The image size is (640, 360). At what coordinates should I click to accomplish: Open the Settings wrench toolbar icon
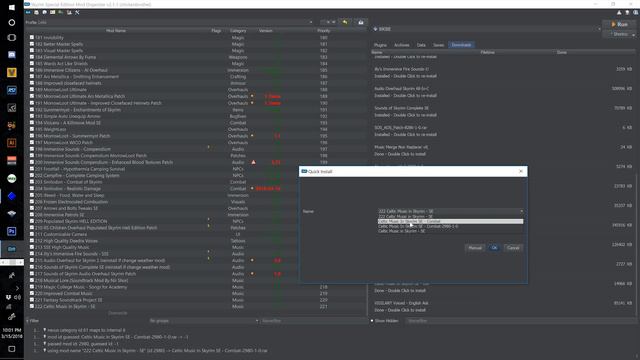point(77,13)
